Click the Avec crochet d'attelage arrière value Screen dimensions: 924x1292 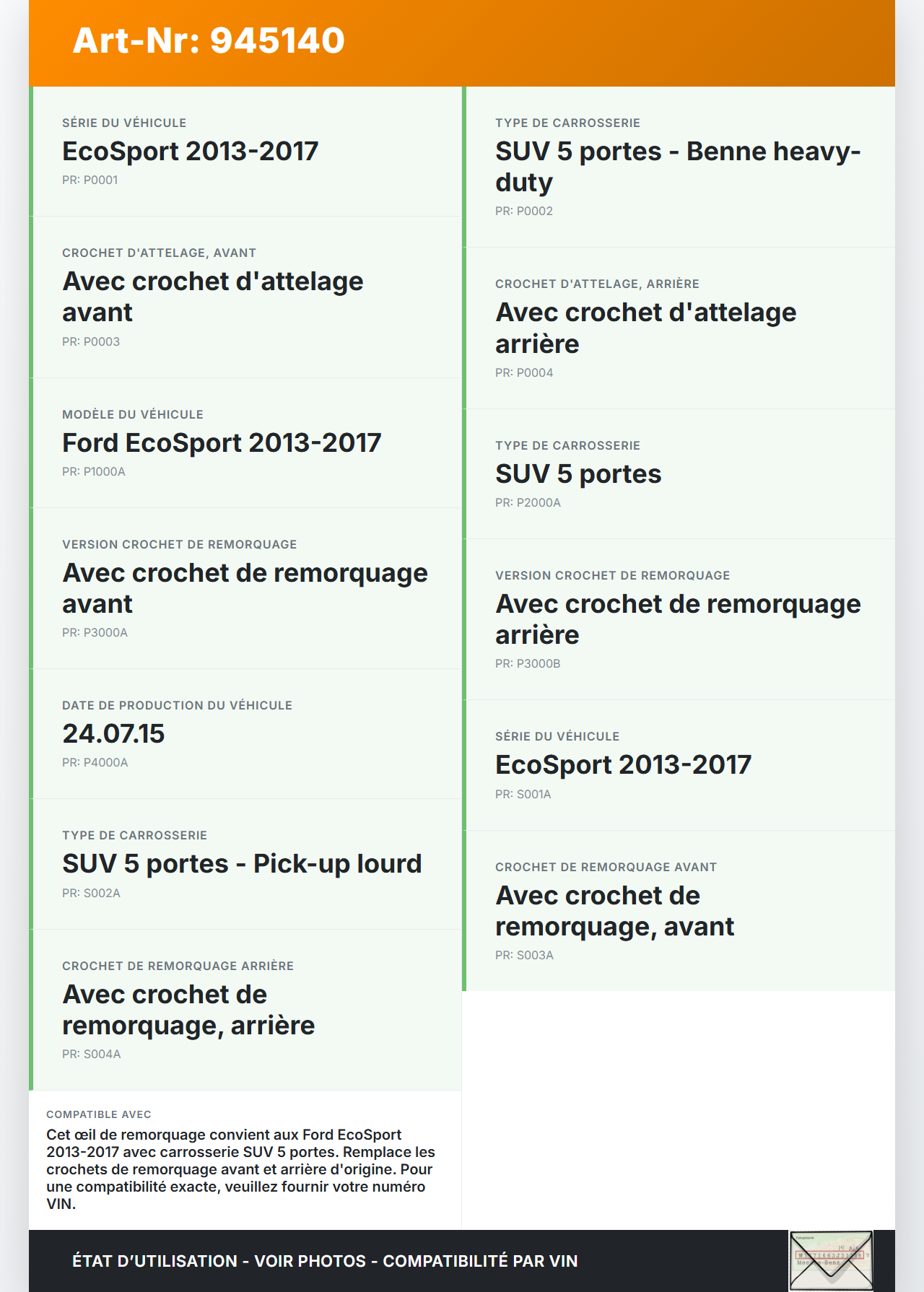coord(645,328)
